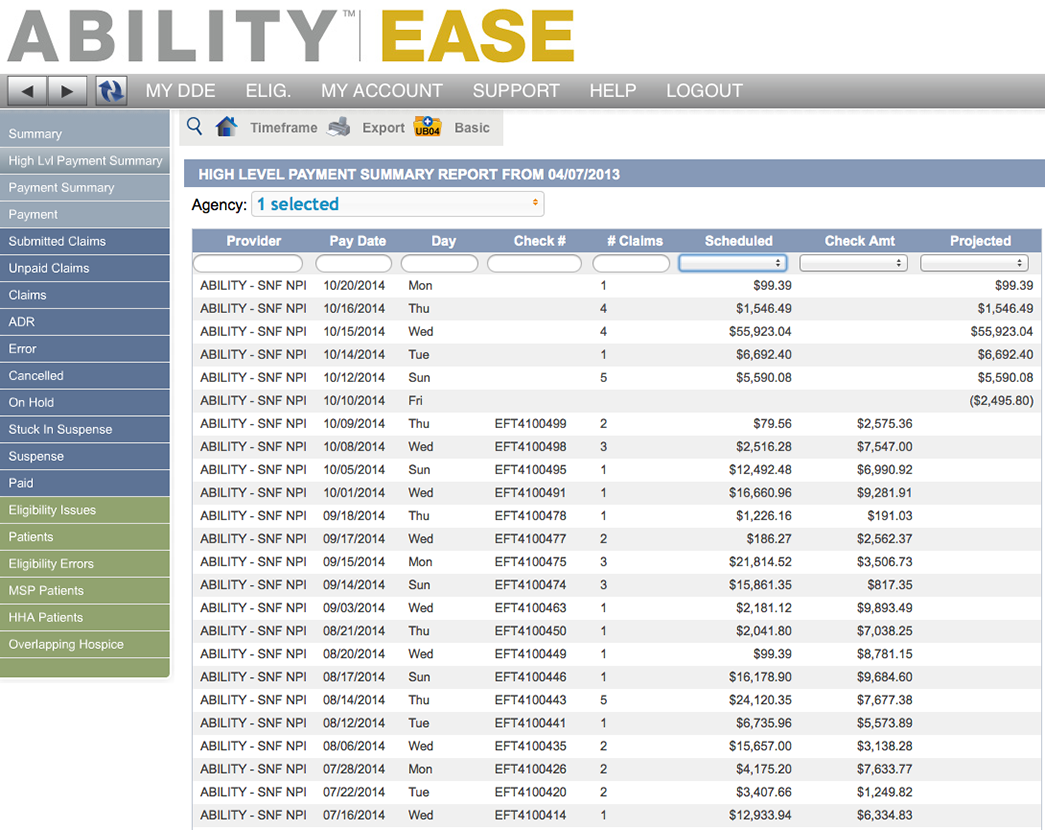The image size is (1045, 830).
Task: Switch to Basic view
Action: pos(472,127)
